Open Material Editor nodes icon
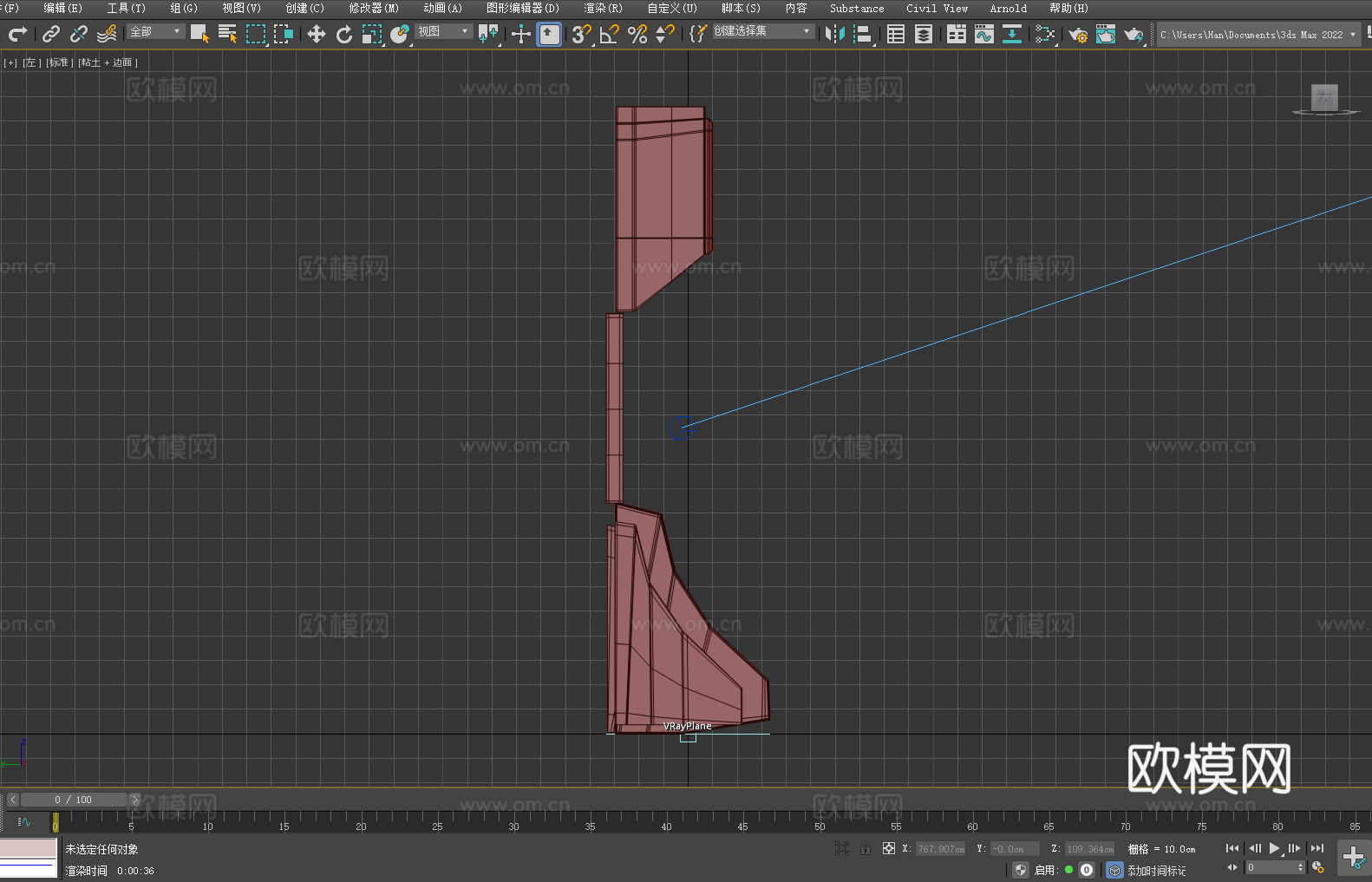1372x882 pixels. [1045, 34]
